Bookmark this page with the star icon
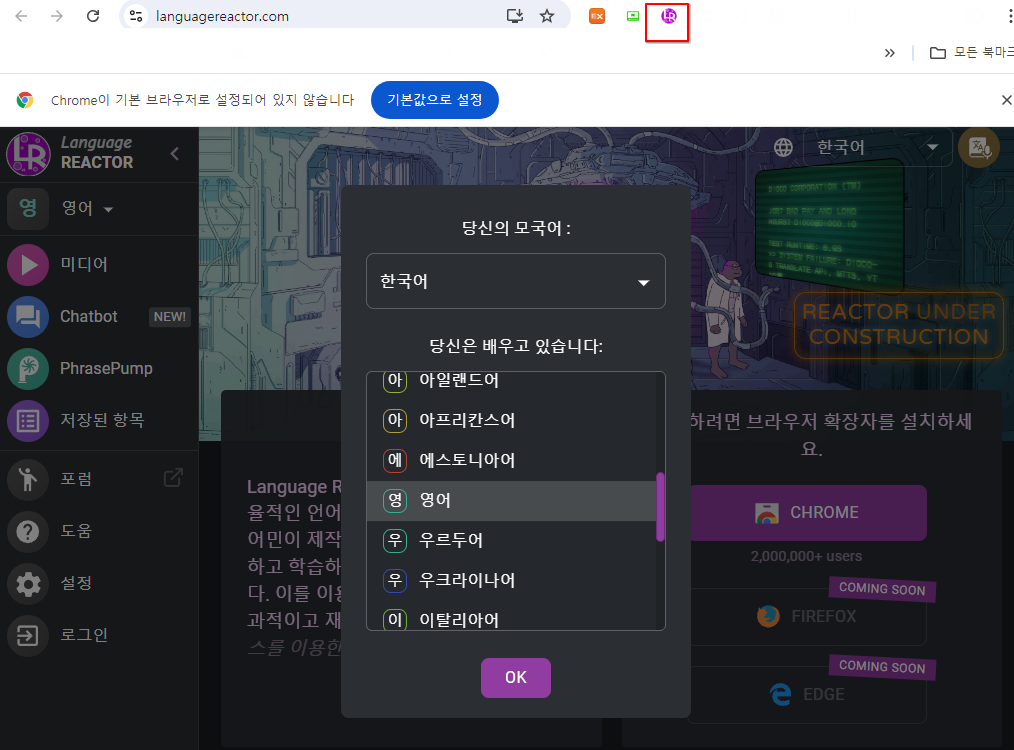 (x=547, y=16)
